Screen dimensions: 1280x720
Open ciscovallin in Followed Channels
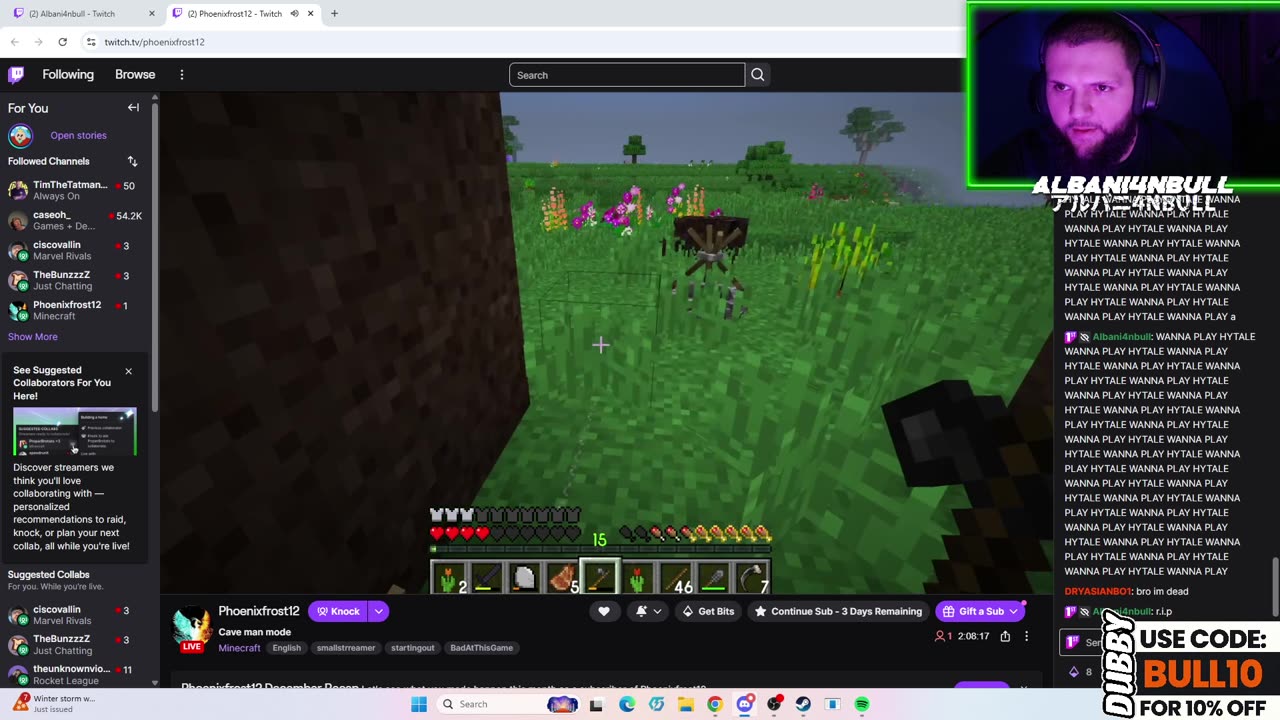pyautogui.click(x=75, y=250)
